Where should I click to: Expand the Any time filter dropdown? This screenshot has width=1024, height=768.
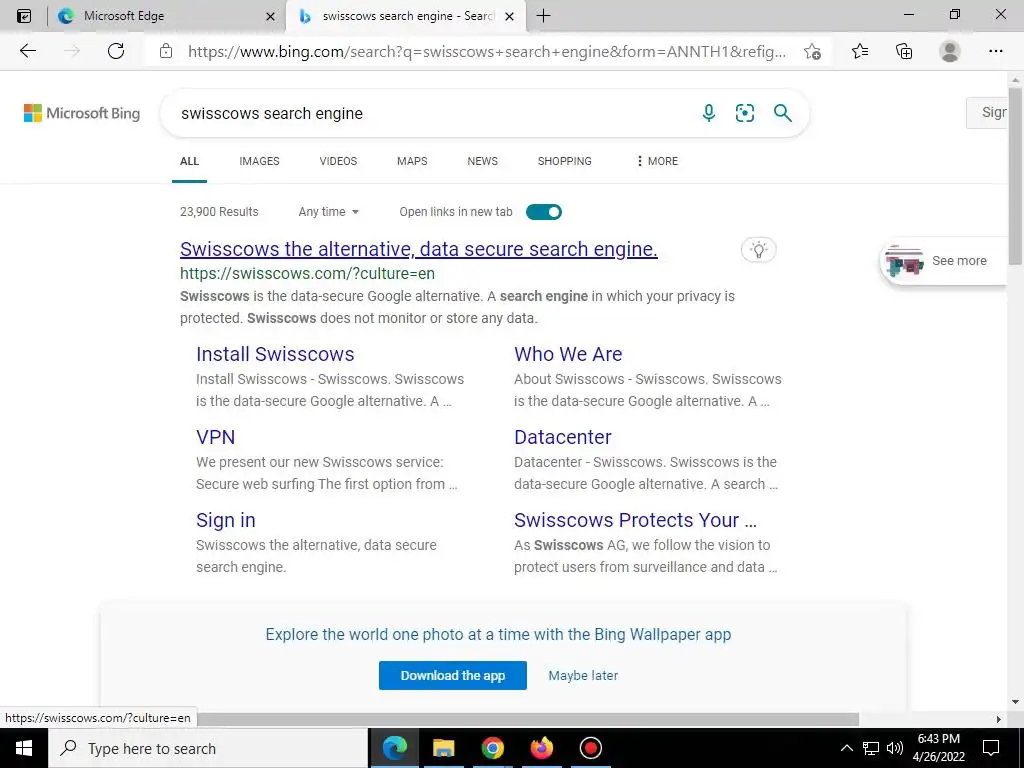[328, 212]
